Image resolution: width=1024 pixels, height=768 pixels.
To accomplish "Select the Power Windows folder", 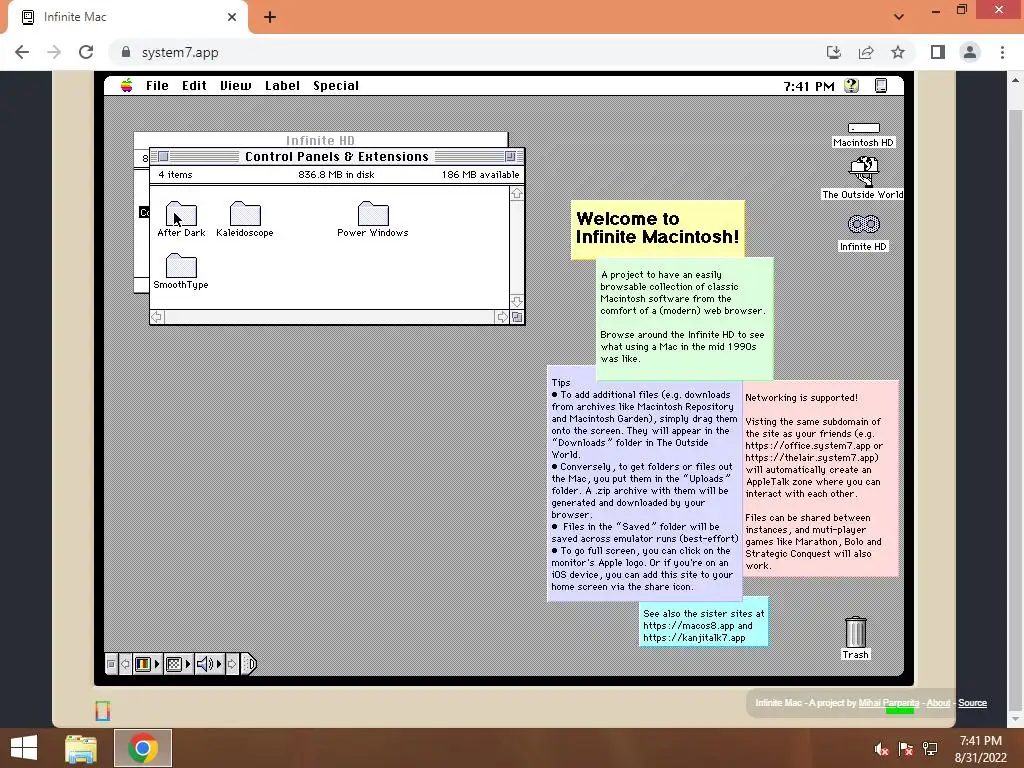I will click(x=373, y=213).
